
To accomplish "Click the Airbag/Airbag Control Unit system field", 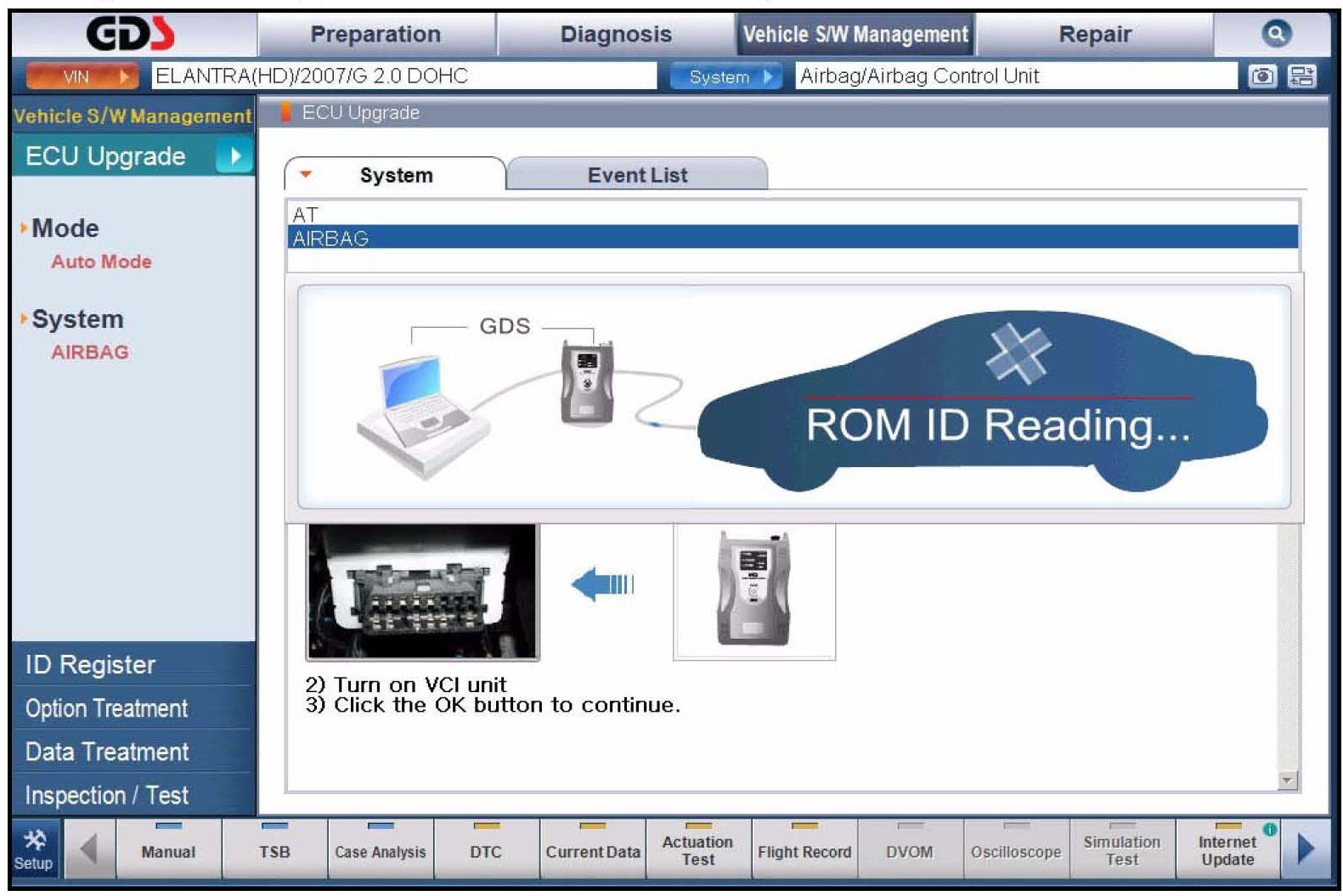I will (x=1016, y=76).
